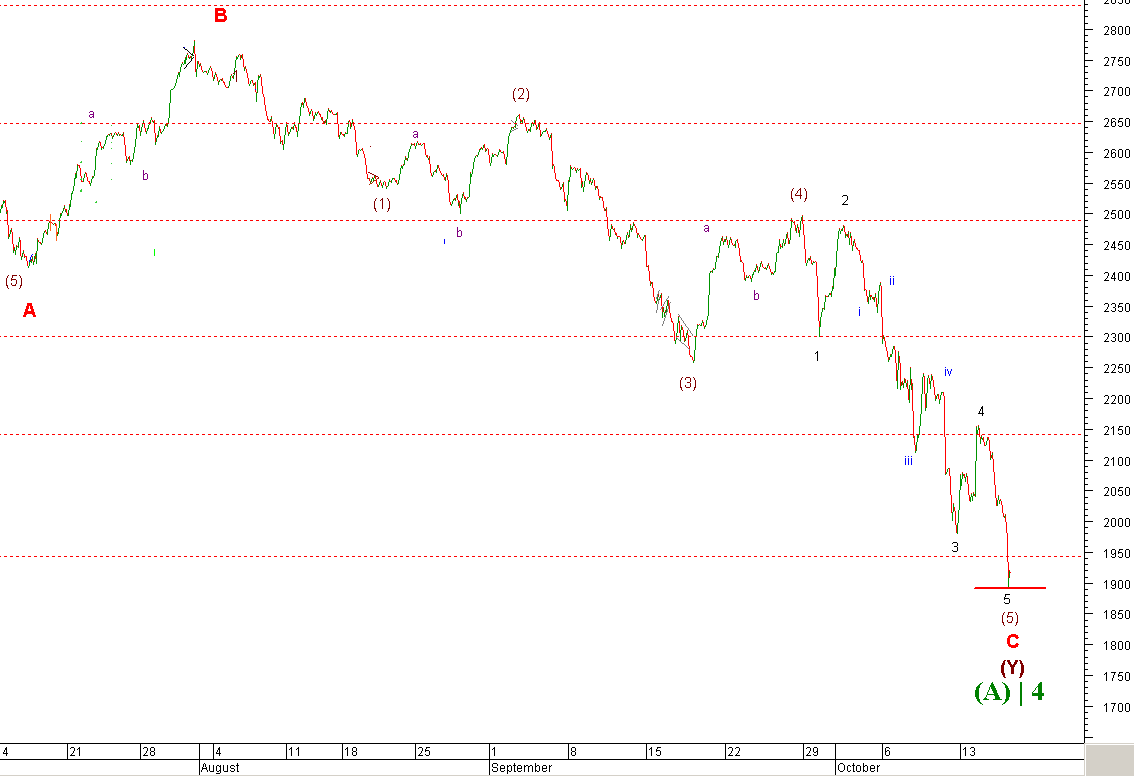Viewport: 1134px width, 776px height.
Task: Click the September month label
Action: [521, 768]
